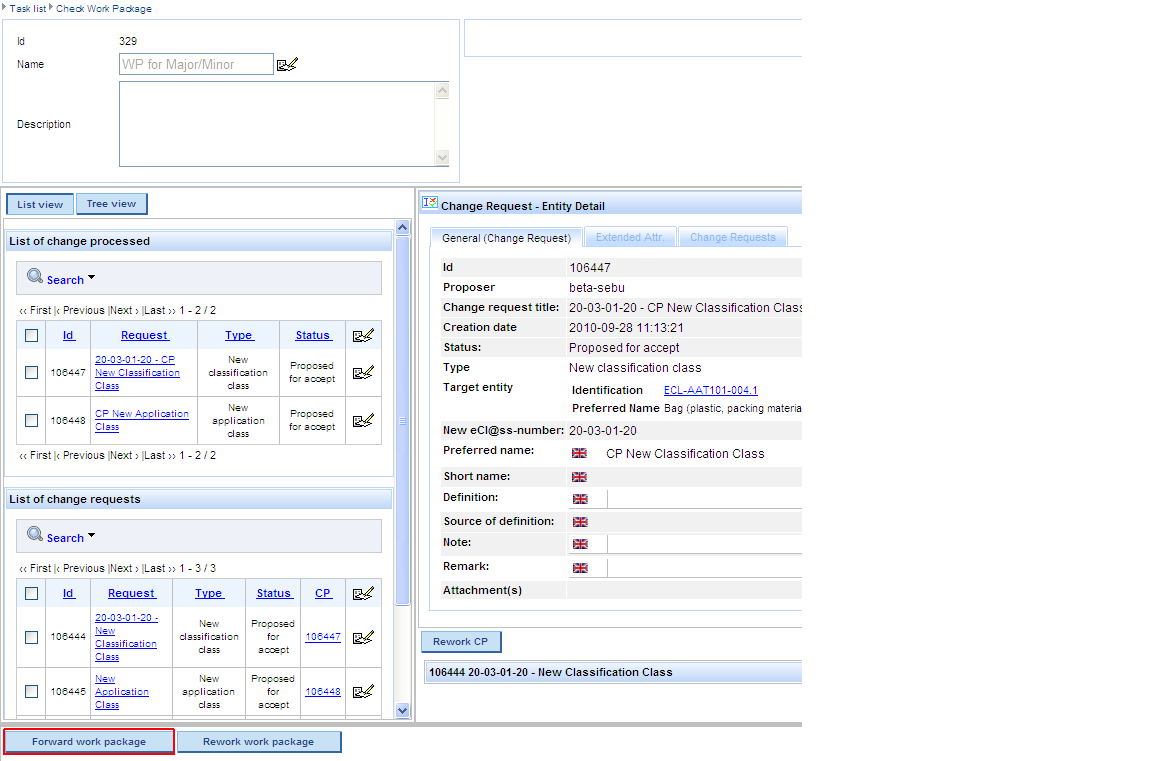Click edit icon for request row 106444

coord(363,637)
